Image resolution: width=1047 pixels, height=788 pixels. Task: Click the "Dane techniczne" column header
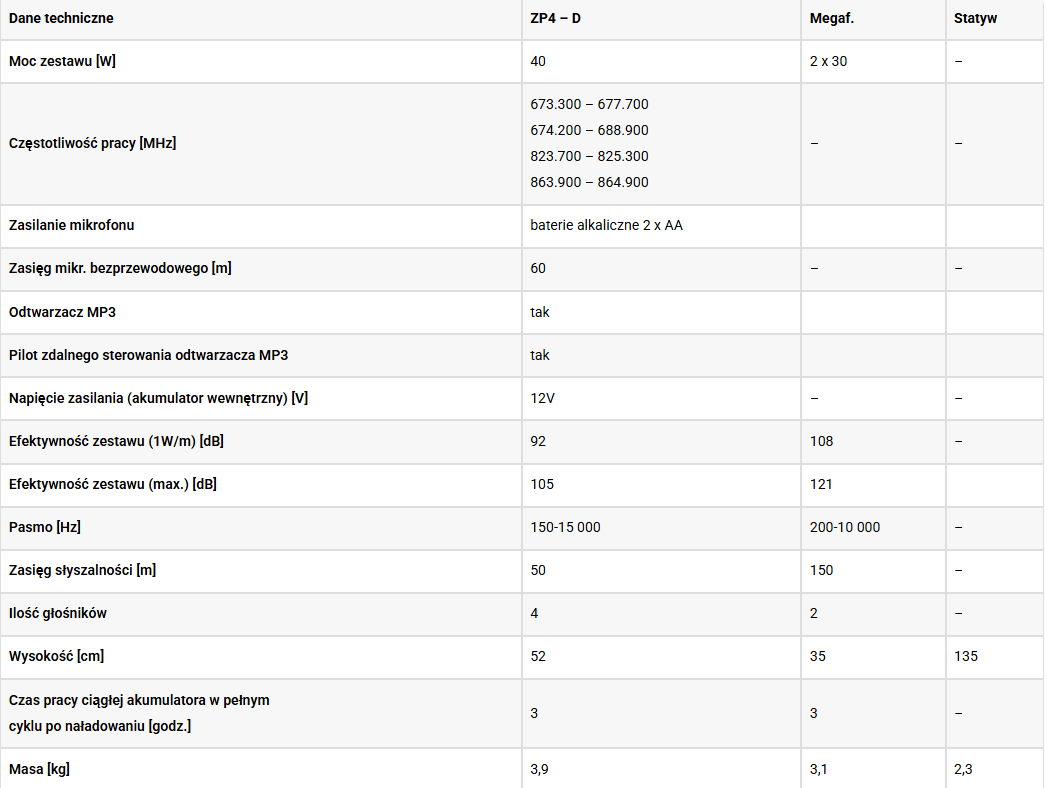point(61,19)
